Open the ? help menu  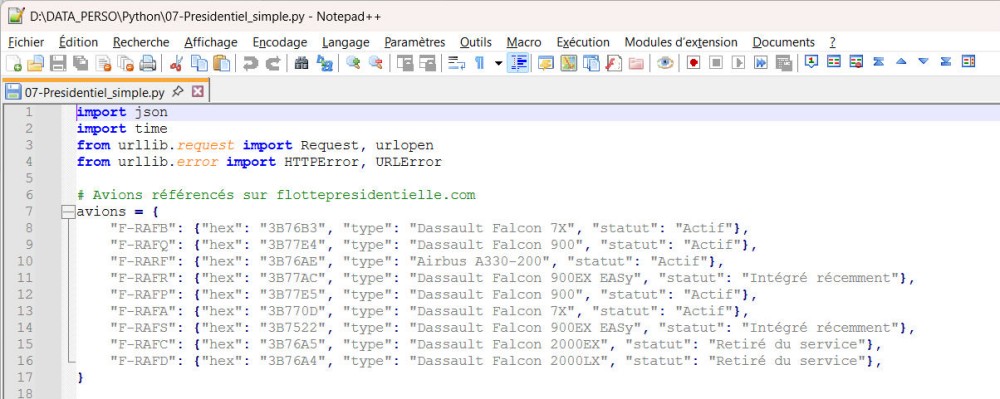[832, 42]
